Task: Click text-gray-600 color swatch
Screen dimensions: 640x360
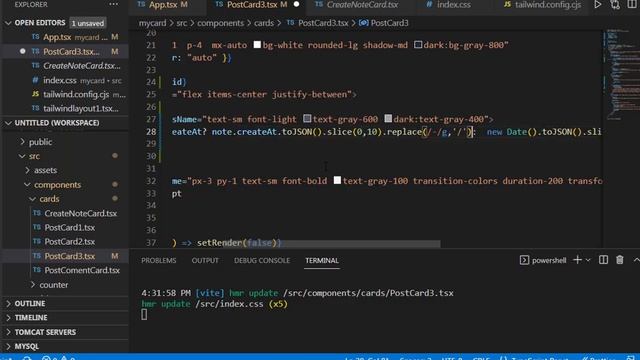Action: coord(307,118)
